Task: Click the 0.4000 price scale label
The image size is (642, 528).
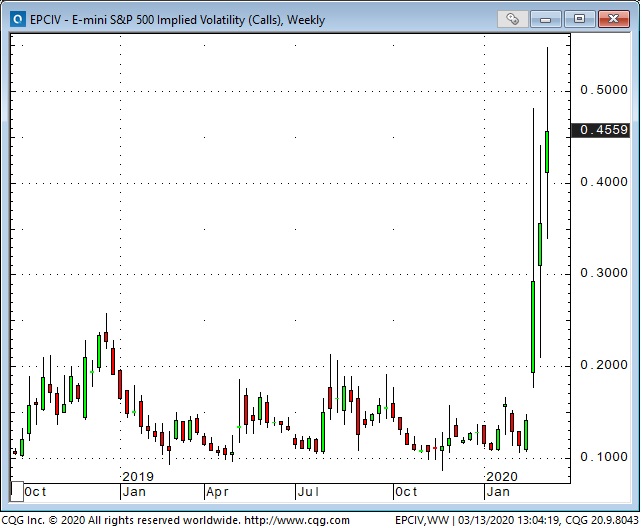Action: tap(604, 182)
